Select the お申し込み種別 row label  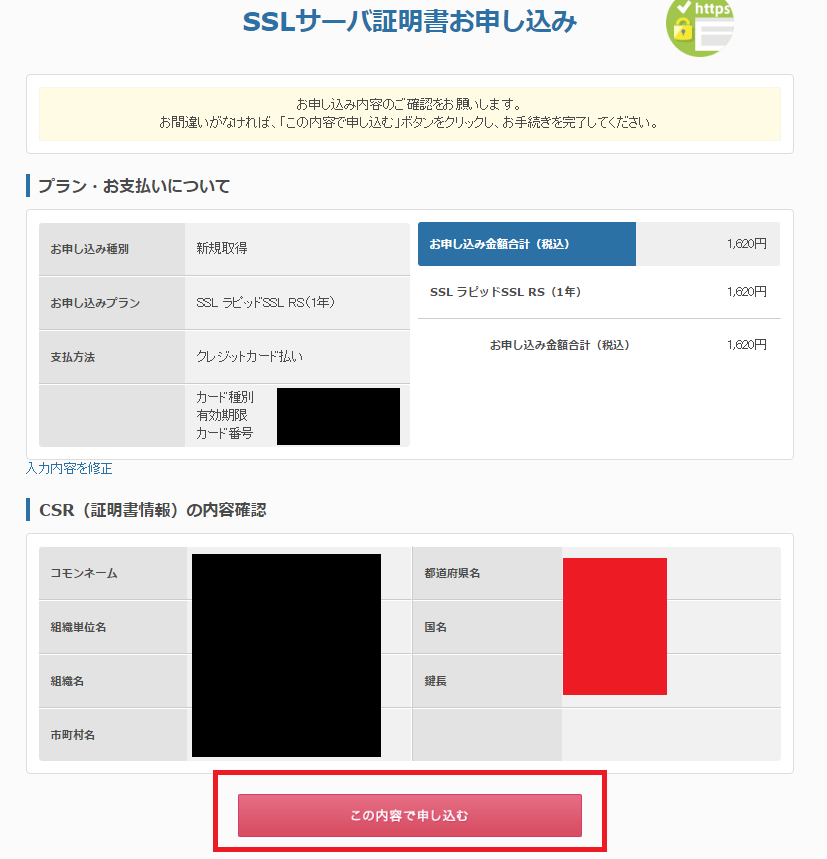pos(112,249)
